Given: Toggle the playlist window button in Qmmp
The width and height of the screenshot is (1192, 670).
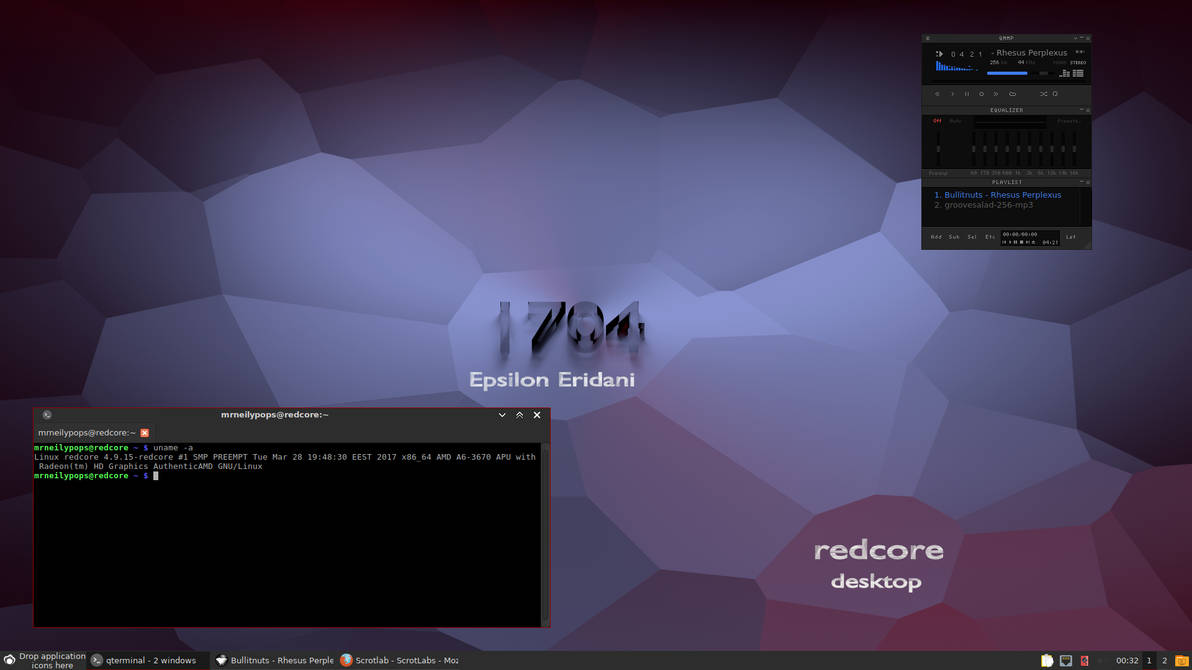Looking at the screenshot, I should 1078,73.
